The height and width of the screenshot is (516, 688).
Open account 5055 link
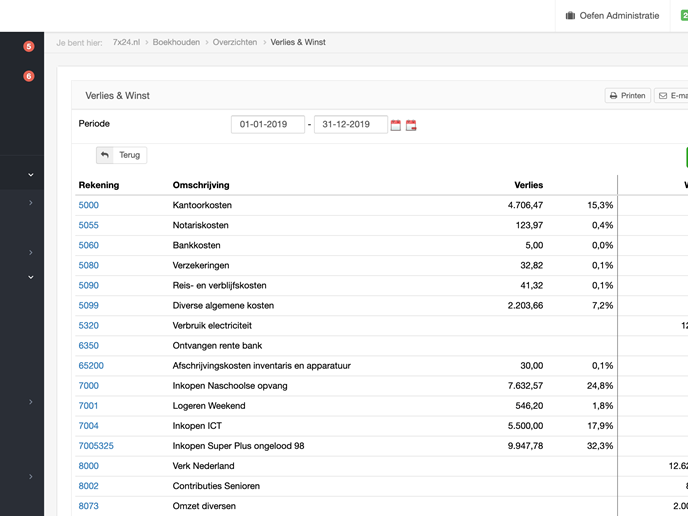(x=89, y=225)
